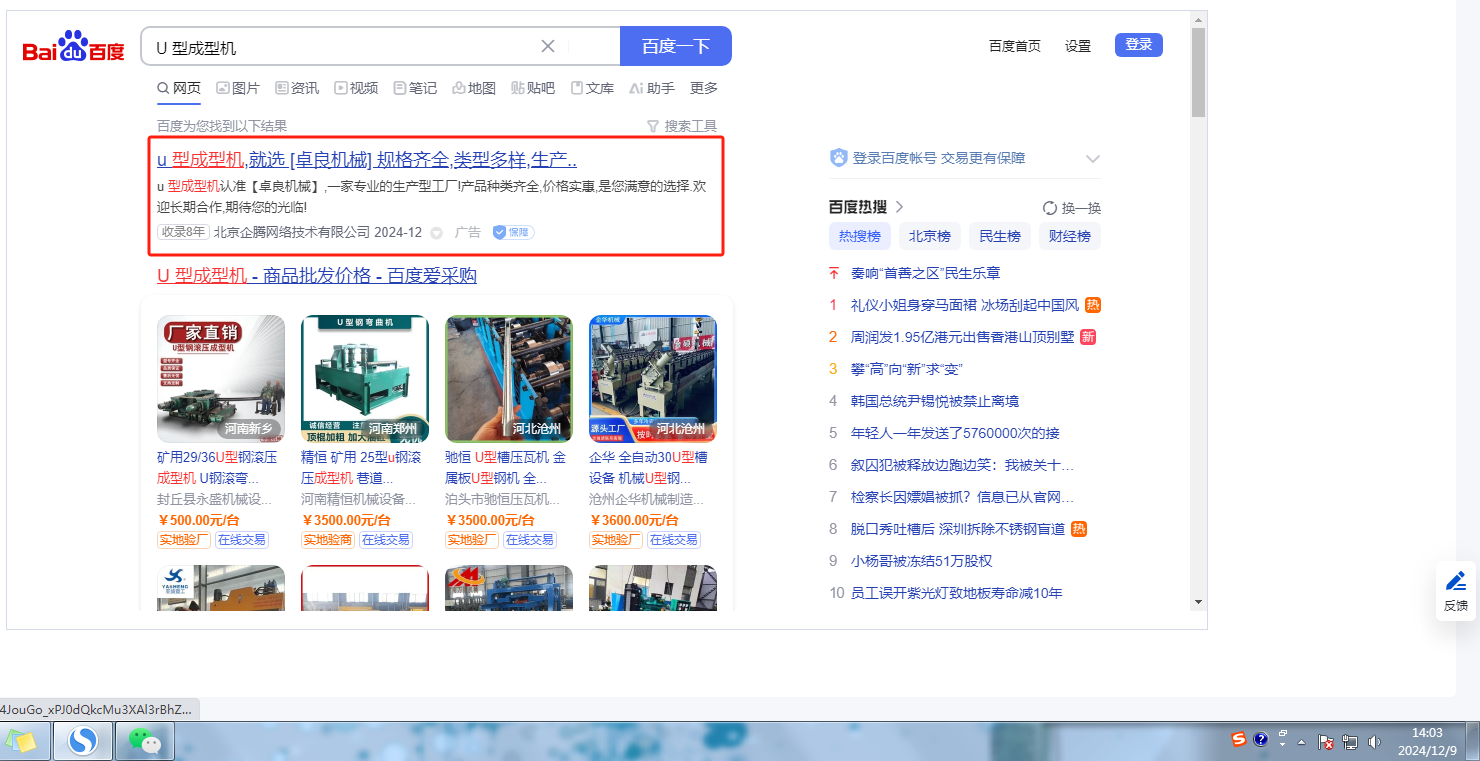The height and width of the screenshot is (761, 1480).
Task: Switch to the 视频 tab
Action: [356, 88]
